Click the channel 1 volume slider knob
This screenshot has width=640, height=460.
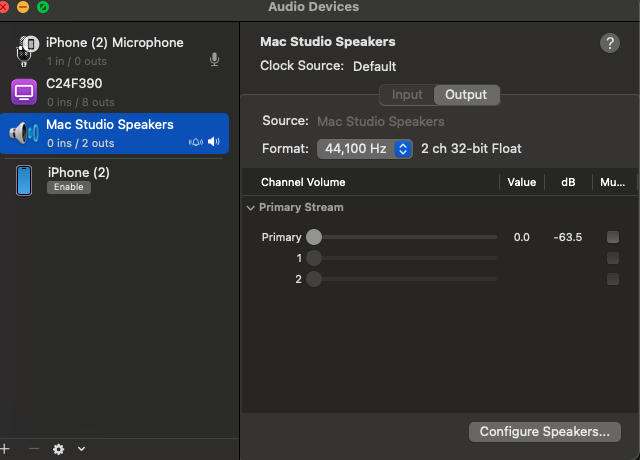pyautogui.click(x=314, y=258)
